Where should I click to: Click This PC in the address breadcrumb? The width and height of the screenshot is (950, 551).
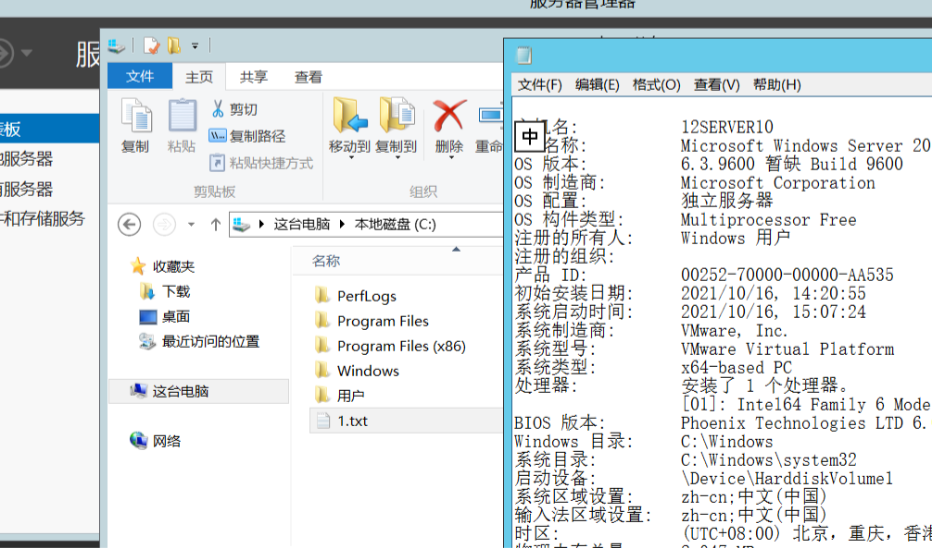pos(302,224)
